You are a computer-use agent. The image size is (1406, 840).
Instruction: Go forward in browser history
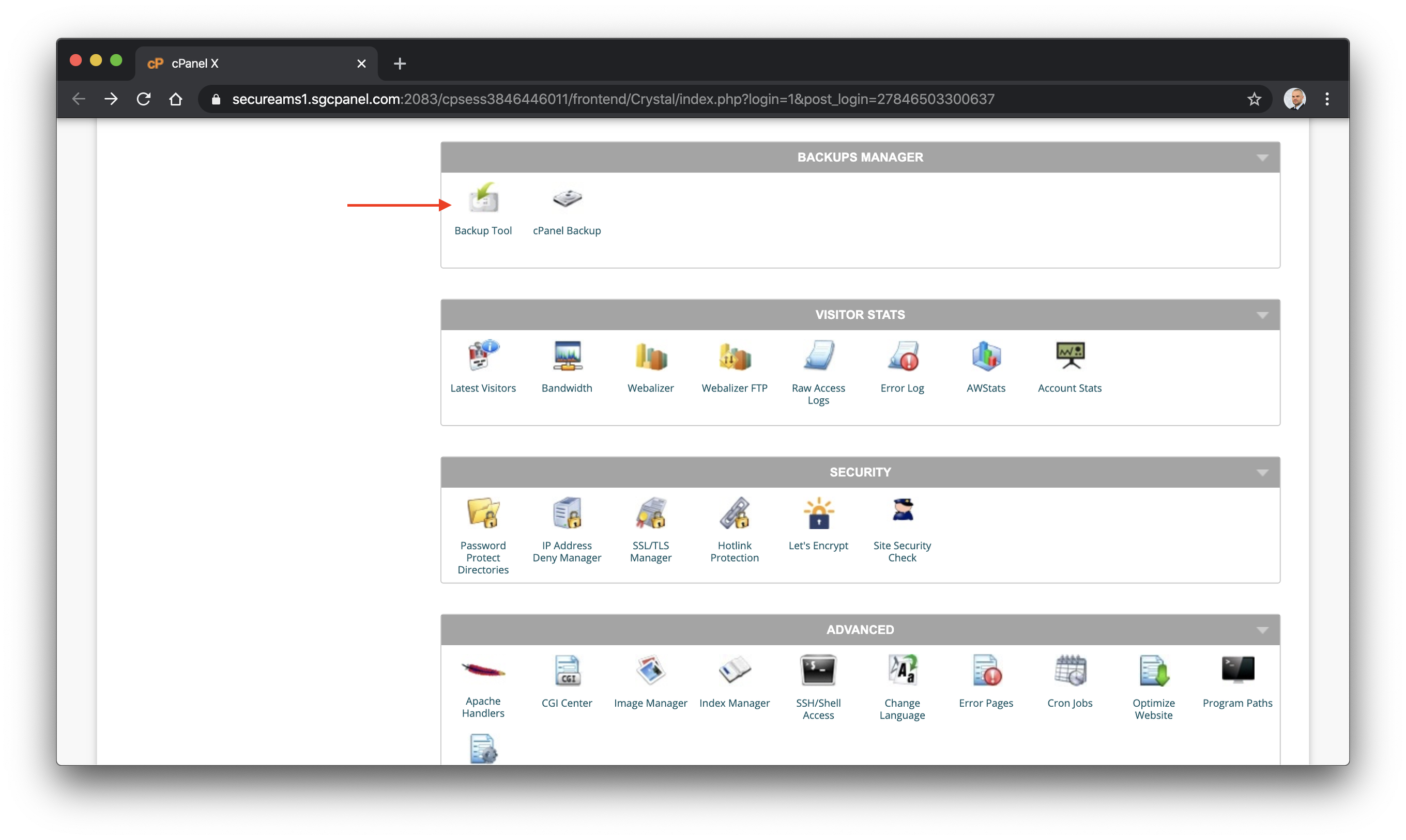click(111, 99)
